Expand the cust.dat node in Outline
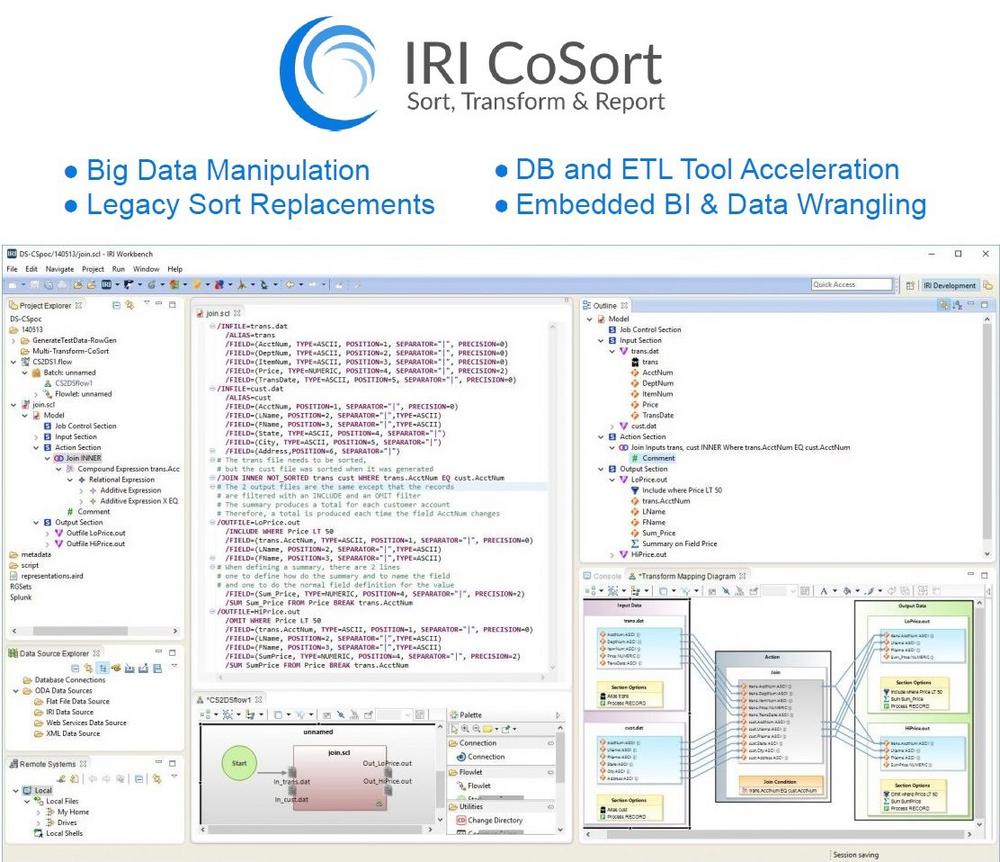This screenshot has width=1000, height=862. click(611, 426)
